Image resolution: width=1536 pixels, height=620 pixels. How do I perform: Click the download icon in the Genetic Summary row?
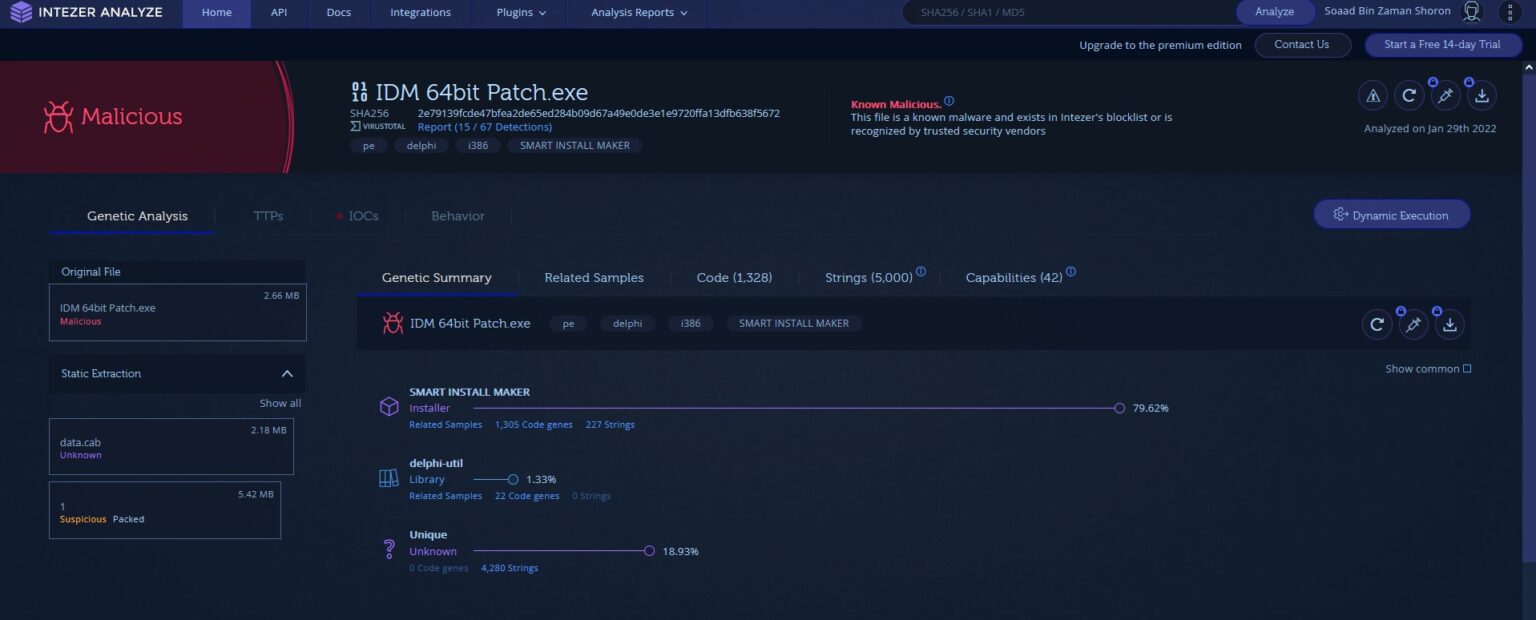(x=1450, y=324)
